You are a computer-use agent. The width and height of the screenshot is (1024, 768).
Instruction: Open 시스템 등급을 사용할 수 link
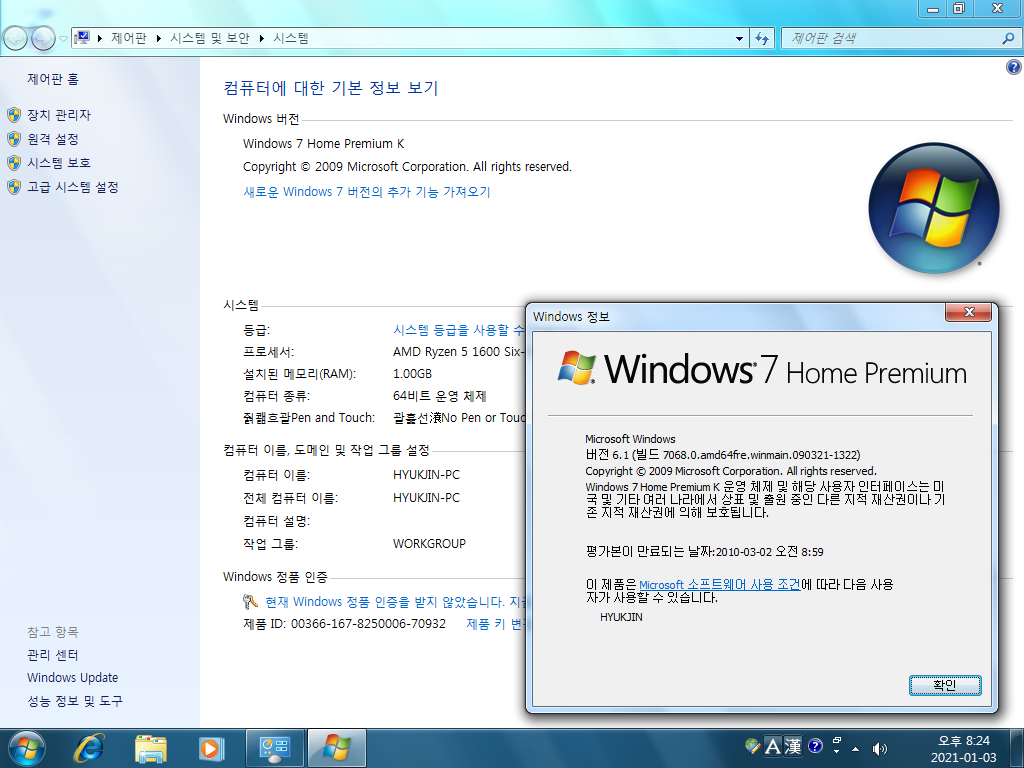[458, 330]
